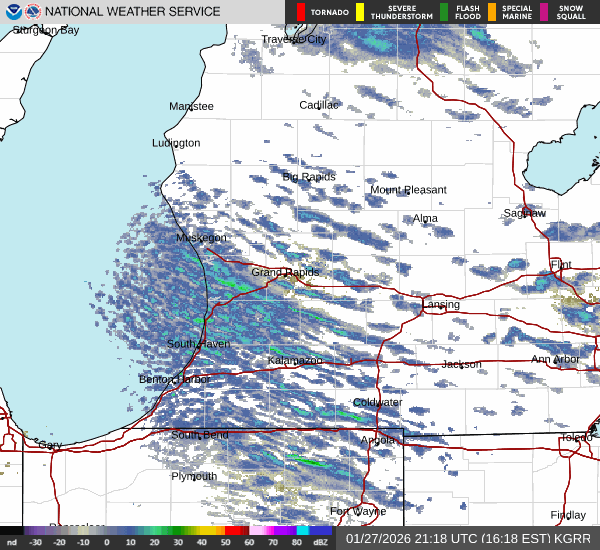The height and width of the screenshot is (550, 600).
Task: Click the Mount Pleasant city label
Action: 408,190
